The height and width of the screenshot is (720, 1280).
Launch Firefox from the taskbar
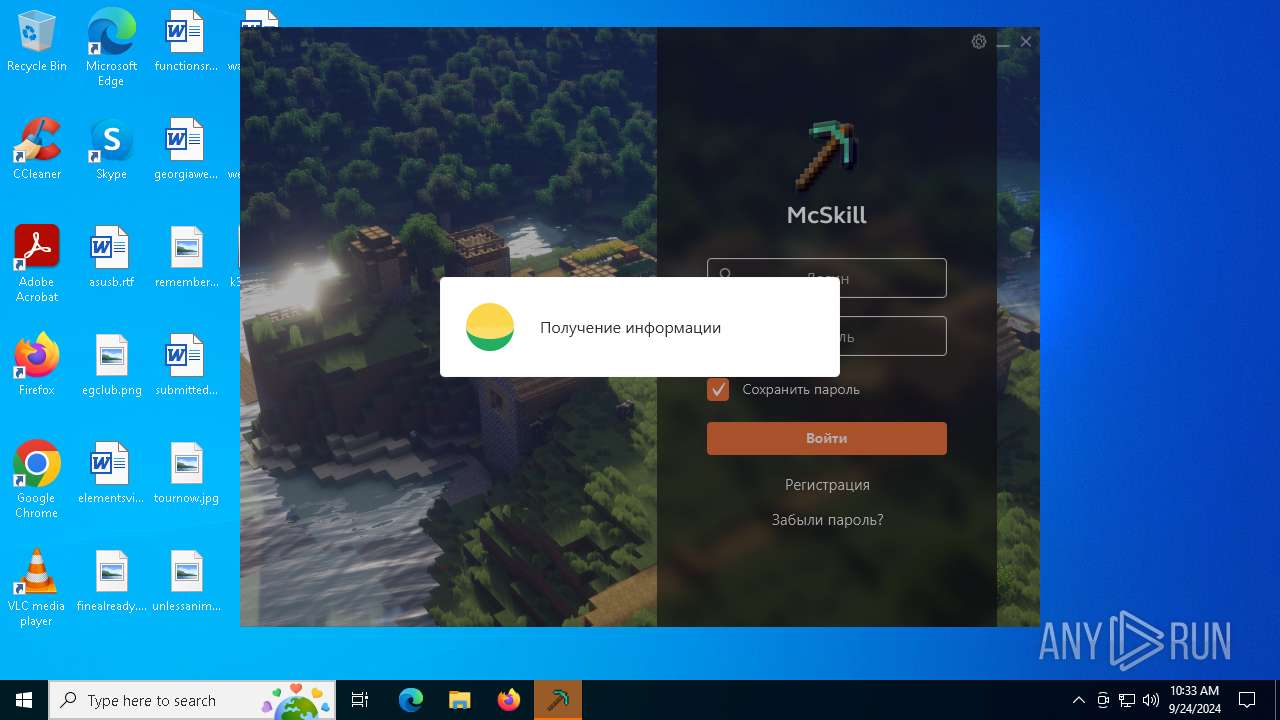[x=508, y=700]
